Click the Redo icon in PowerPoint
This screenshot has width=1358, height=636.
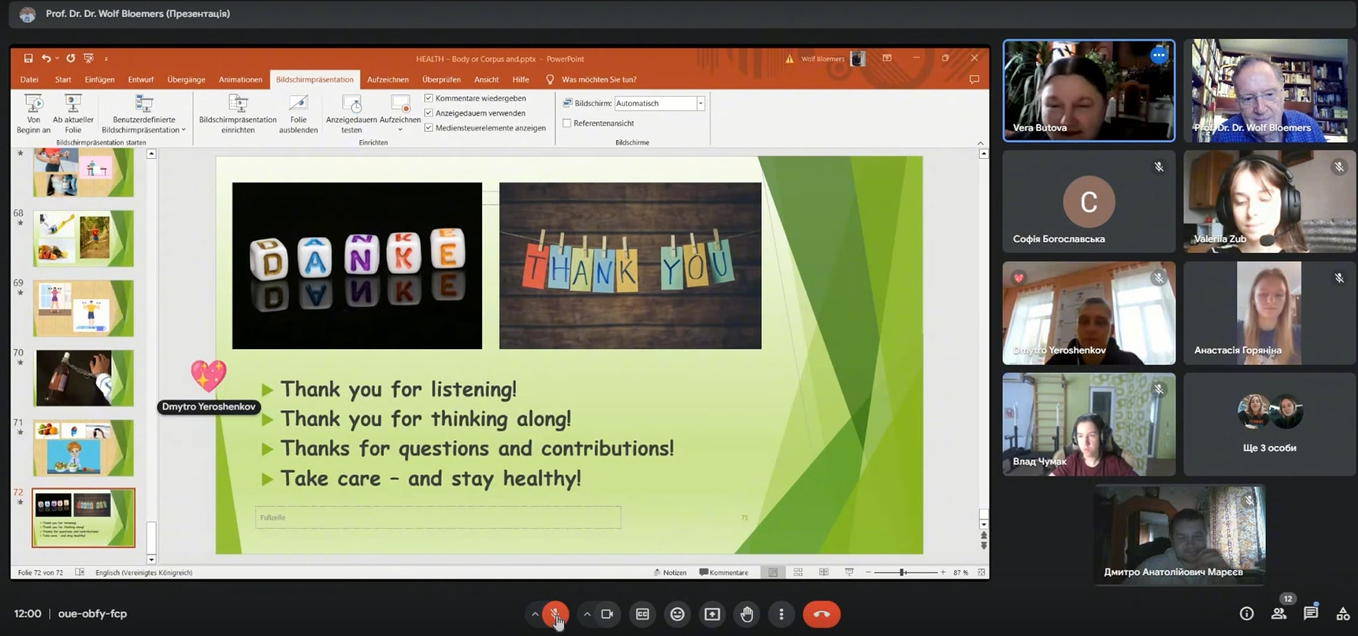(70, 59)
